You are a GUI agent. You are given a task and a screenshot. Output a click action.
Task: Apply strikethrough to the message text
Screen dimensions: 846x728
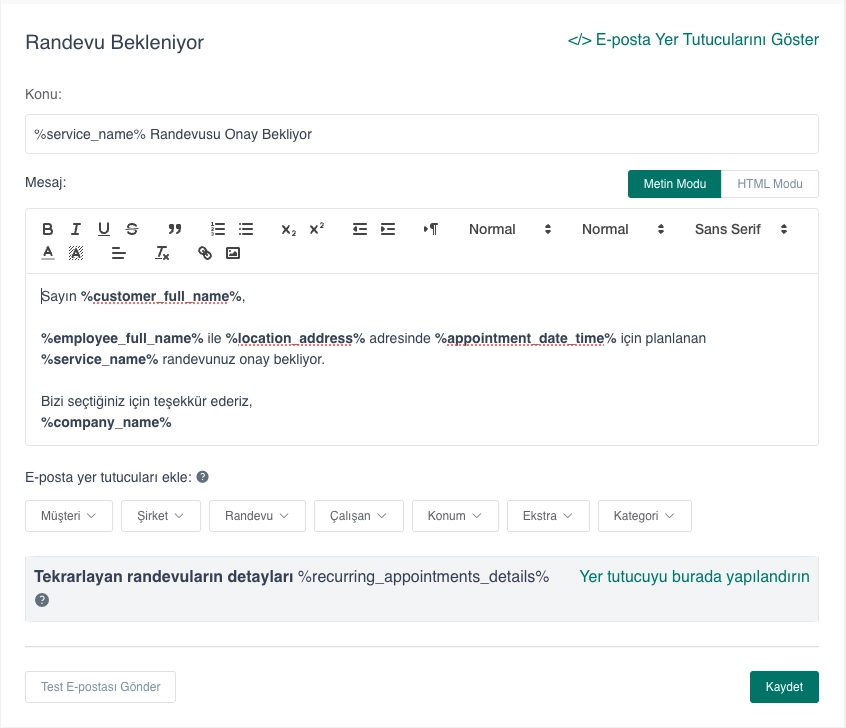(132, 229)
